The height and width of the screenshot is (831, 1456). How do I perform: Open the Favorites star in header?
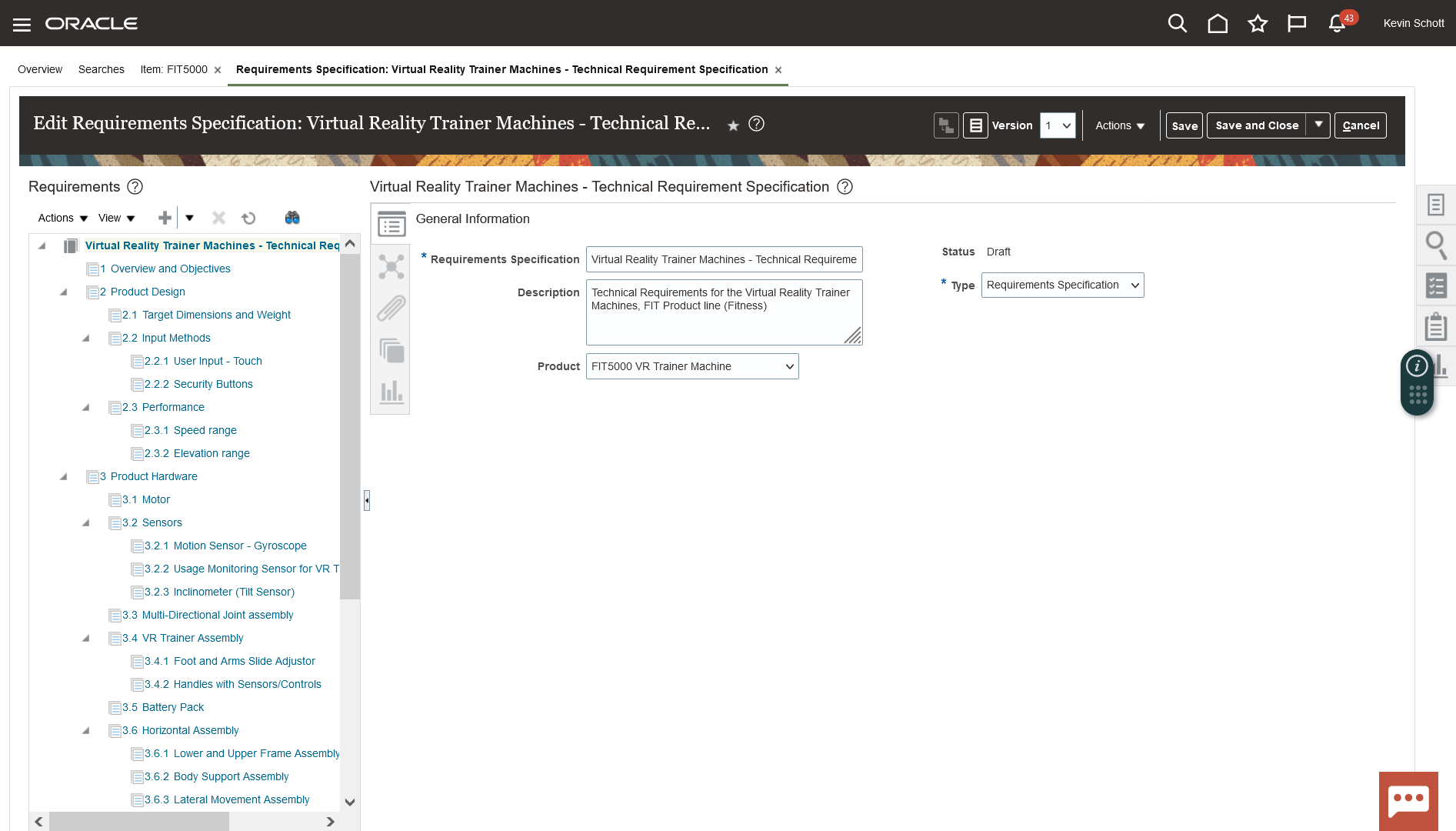point(1258,24)
